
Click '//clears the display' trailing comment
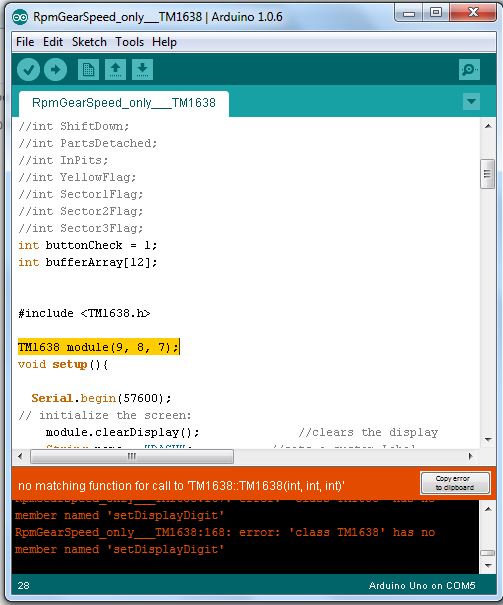(x=368, y=432)
